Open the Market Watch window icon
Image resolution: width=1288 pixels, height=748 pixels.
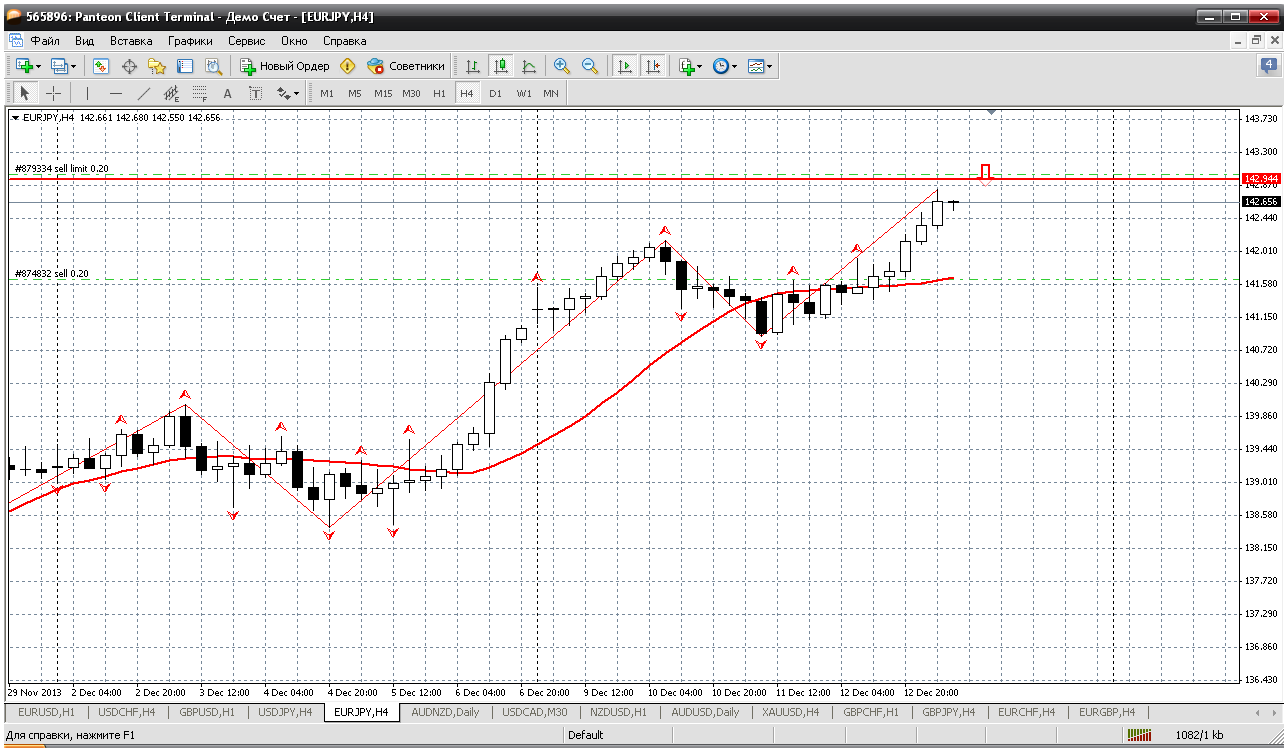[101, 66]
